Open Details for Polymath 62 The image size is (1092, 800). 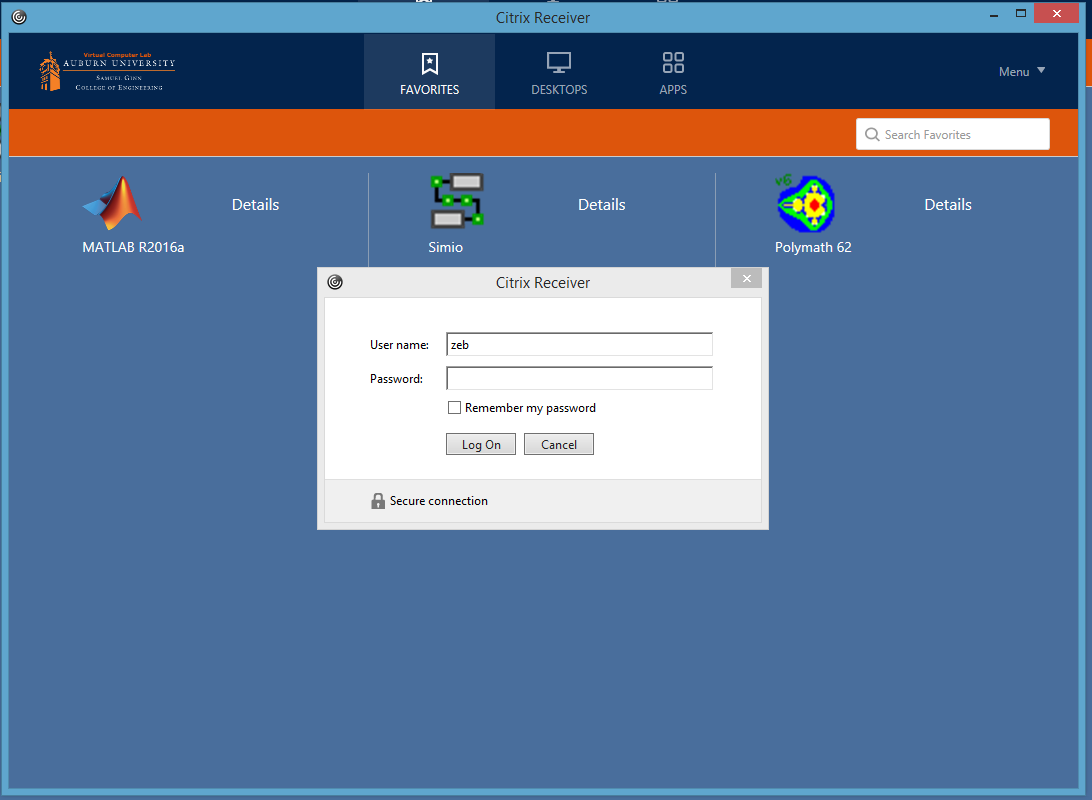point(947,204)
